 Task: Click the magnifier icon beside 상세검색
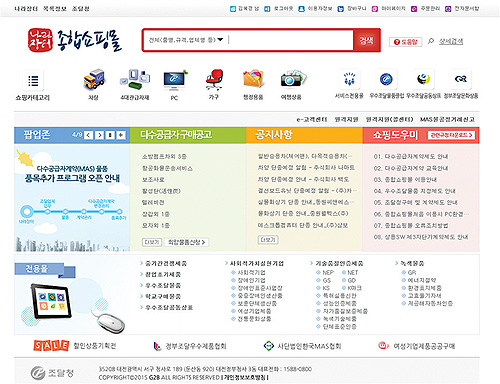[431, 41]
